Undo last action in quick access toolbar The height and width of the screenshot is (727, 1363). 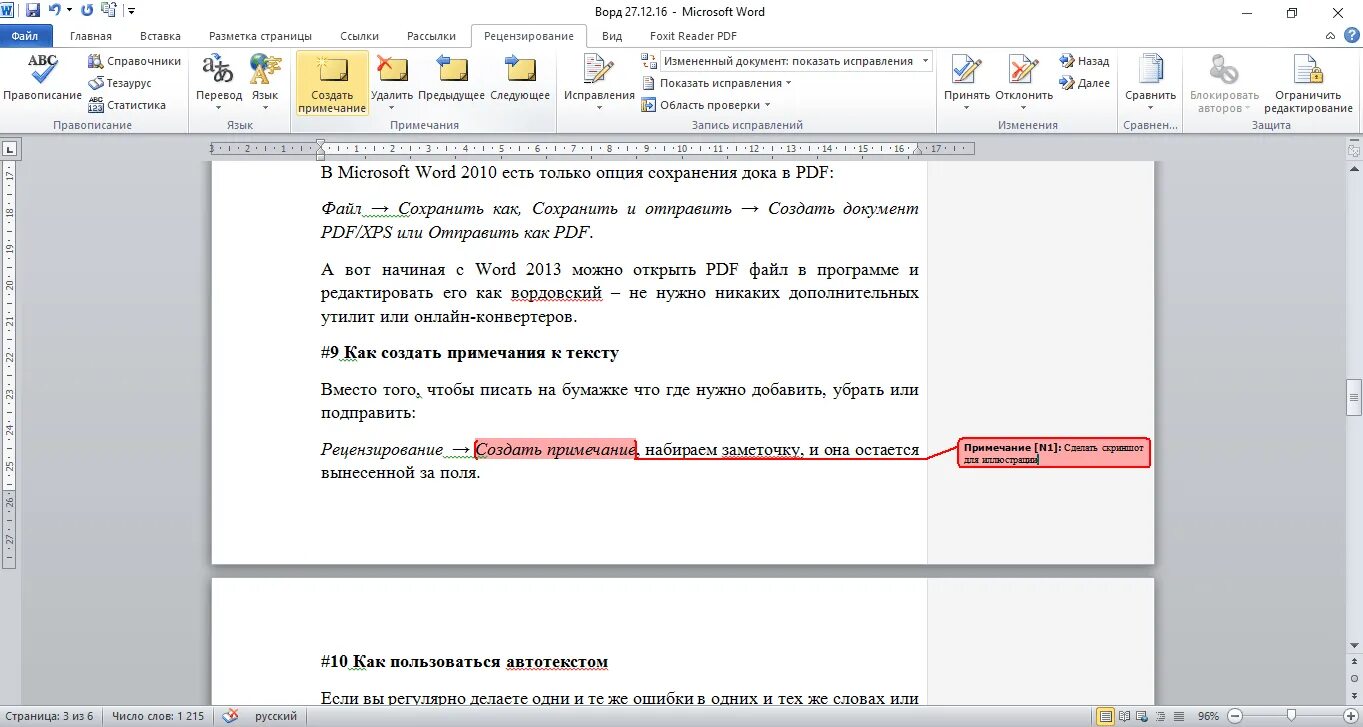[54, 11]
